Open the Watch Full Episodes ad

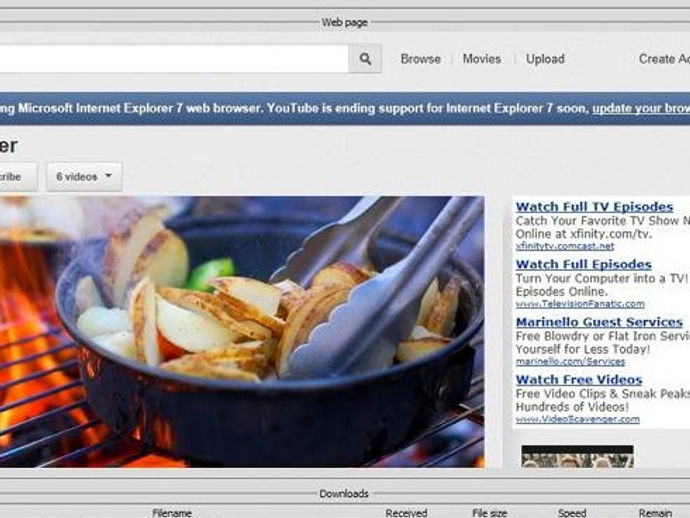tap(584, 265)
